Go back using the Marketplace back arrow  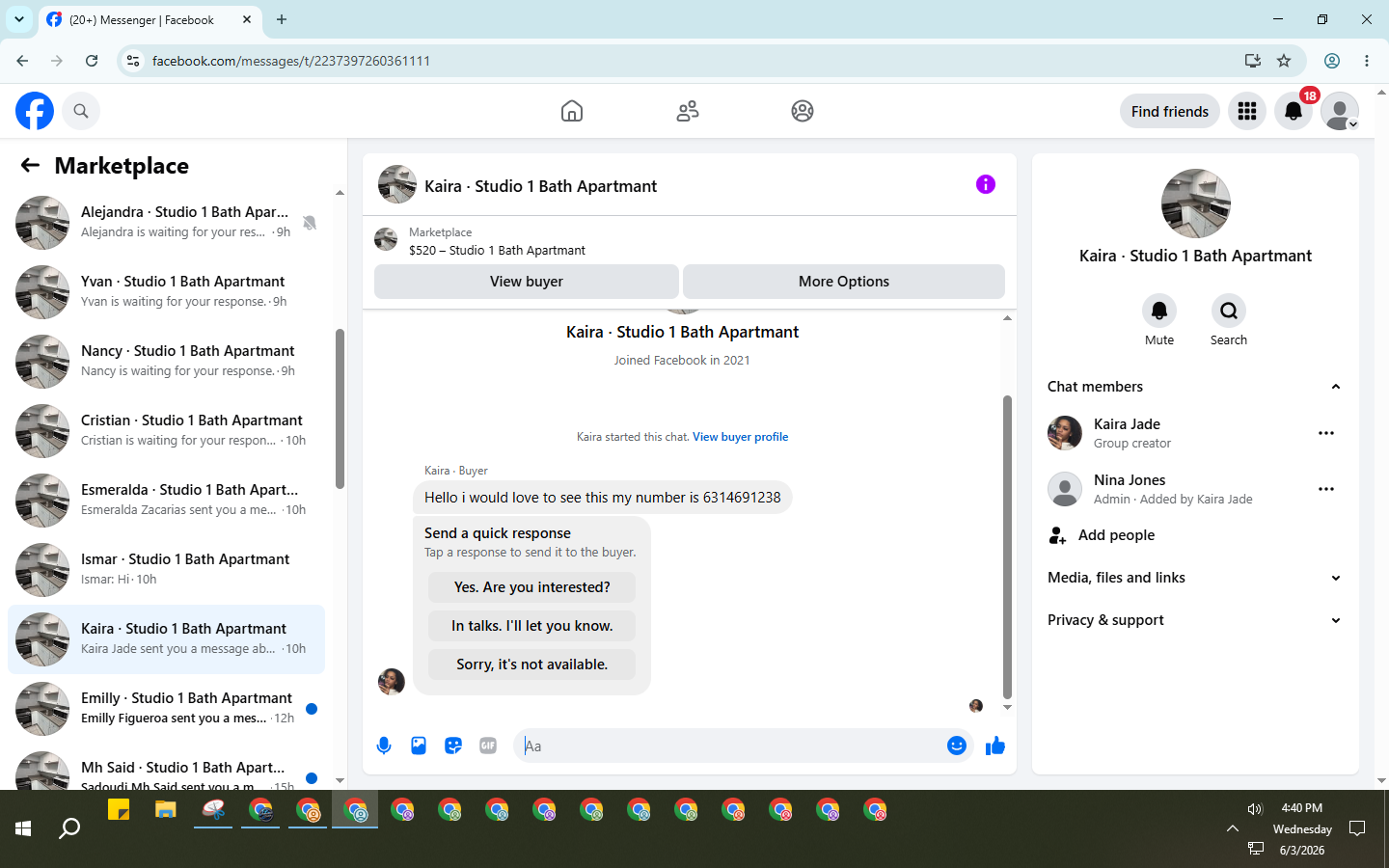tap(30, 165)
